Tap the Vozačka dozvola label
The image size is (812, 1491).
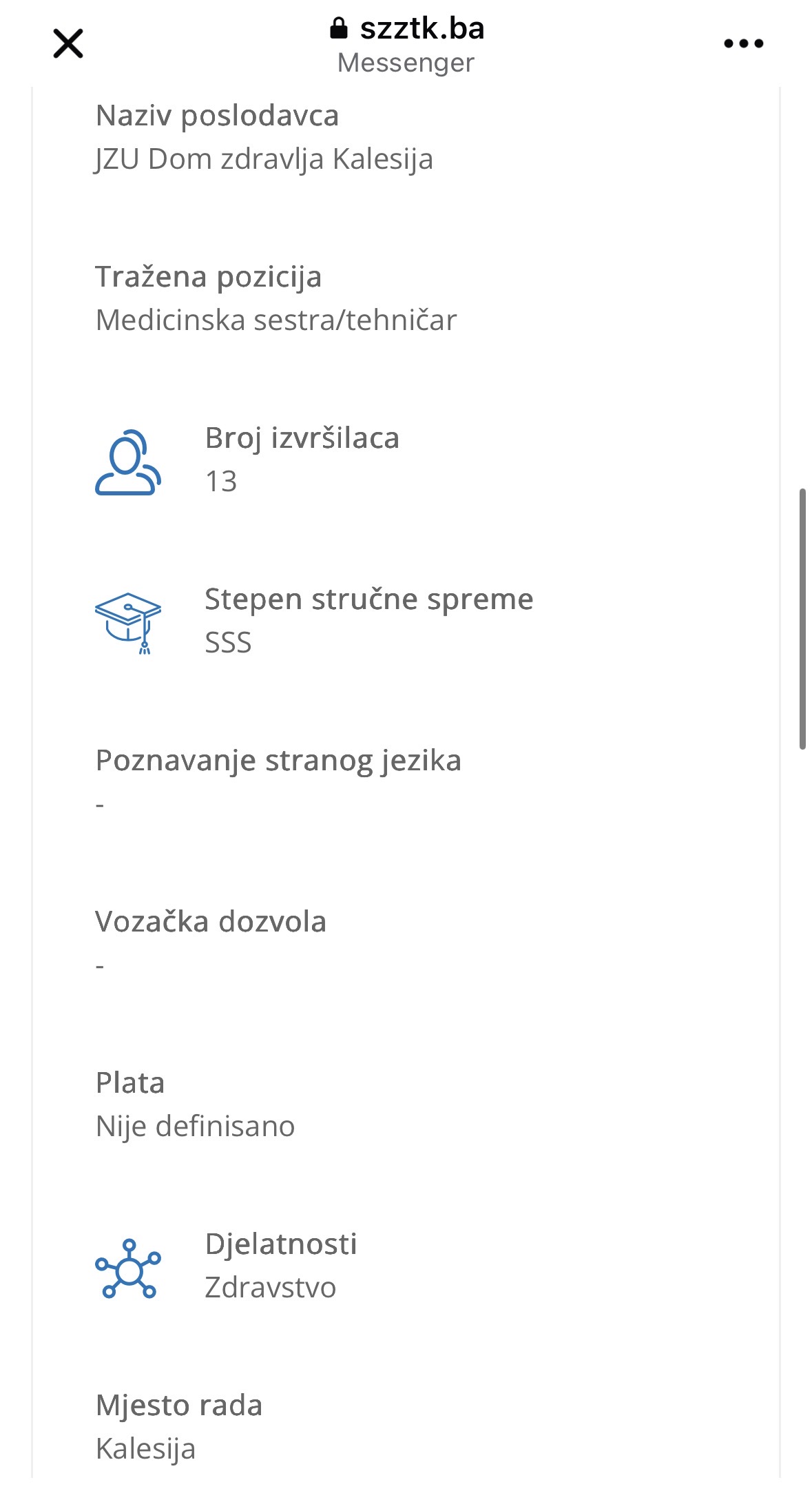pos(211,922)
